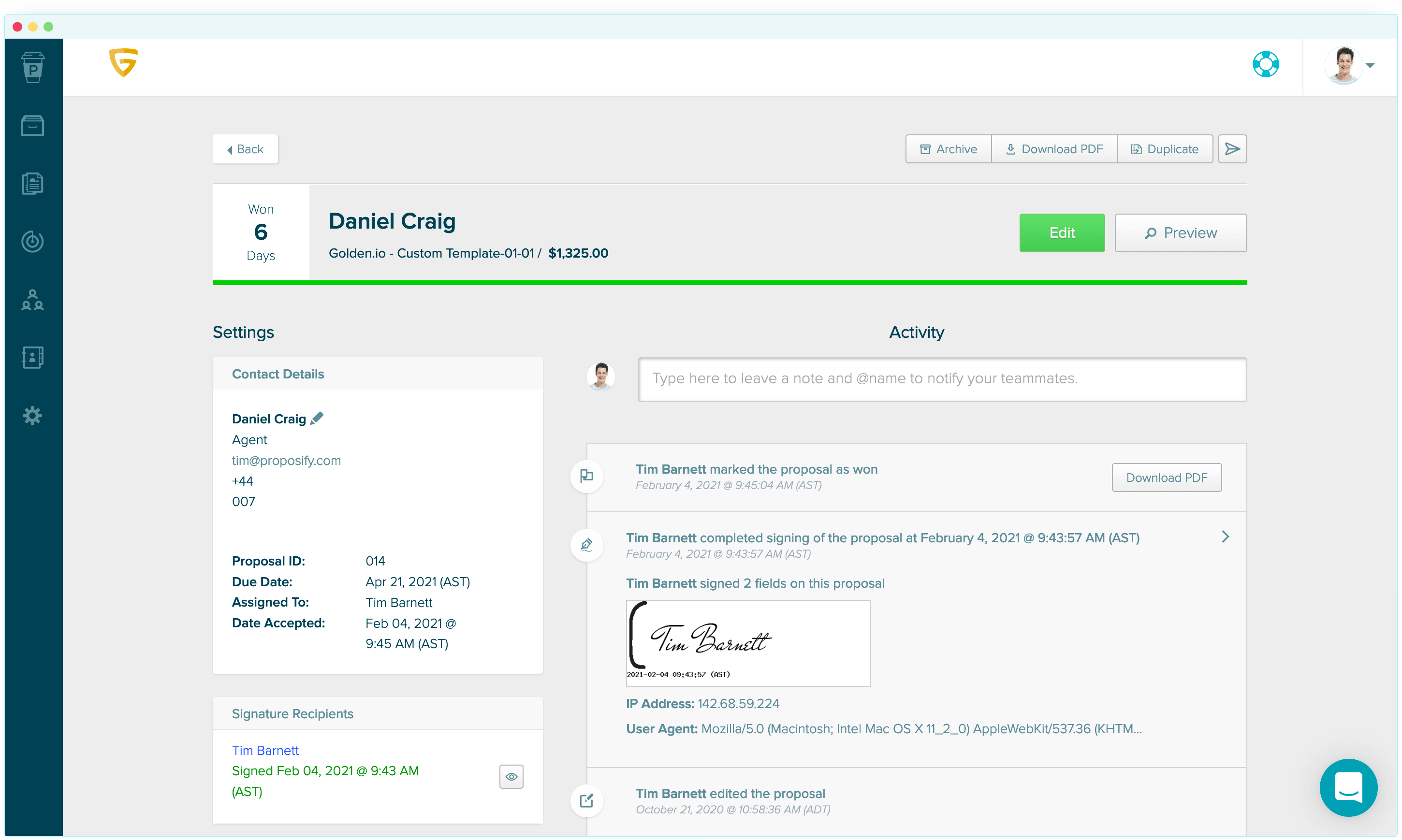1402x840 pixels.
Task: Edit Daniel Craig contact pencil icon
Action: coord(317,418)
